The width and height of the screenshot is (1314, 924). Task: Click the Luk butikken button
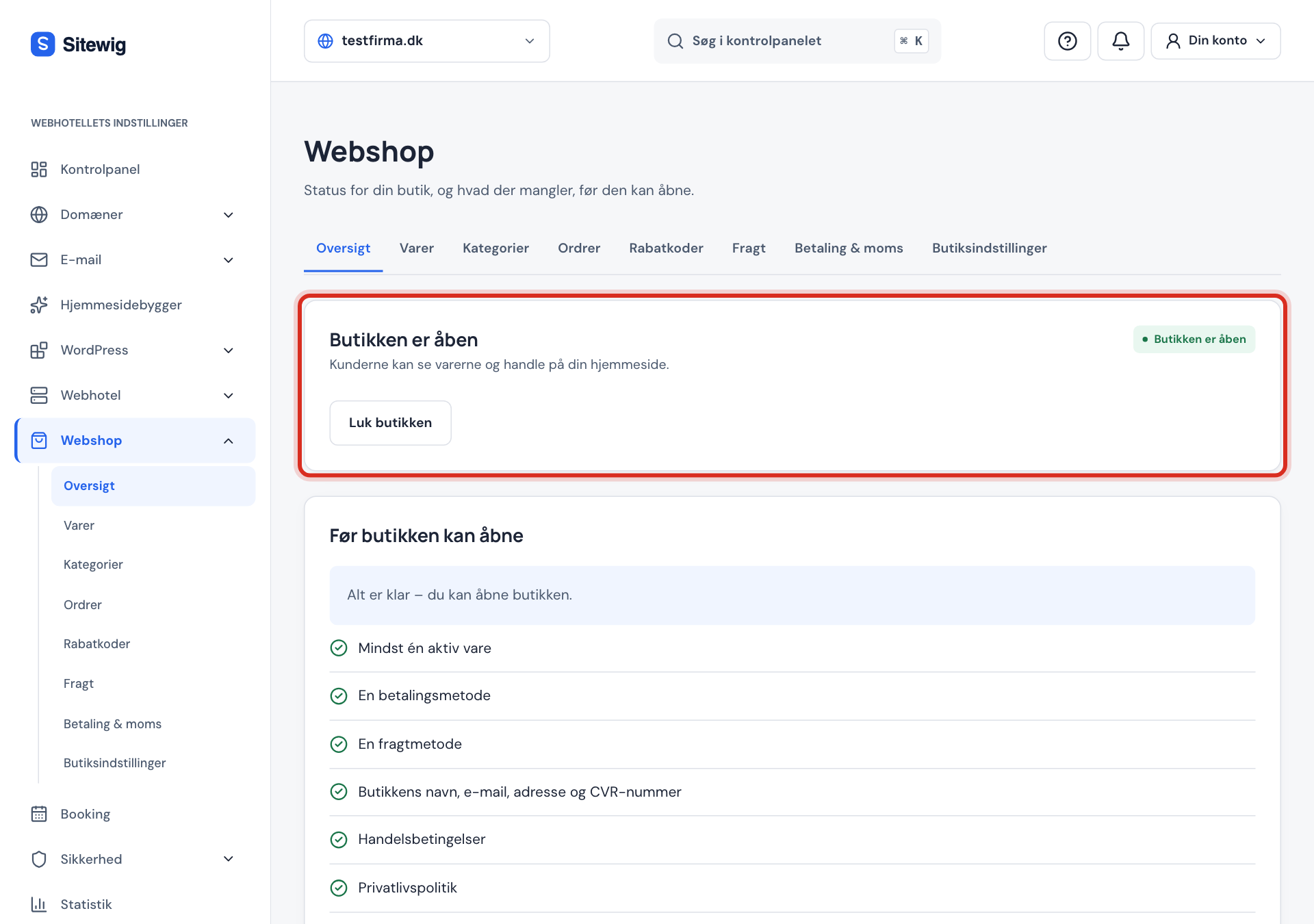[x=390, y=423]
